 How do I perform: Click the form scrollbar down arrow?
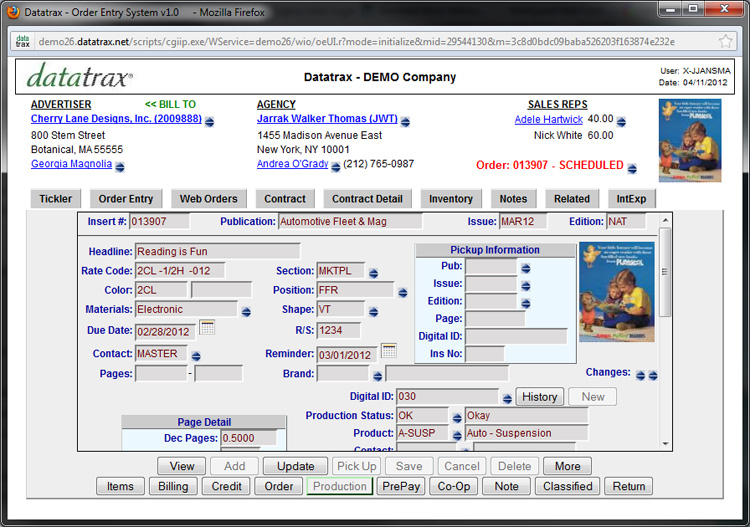[665, 444]
